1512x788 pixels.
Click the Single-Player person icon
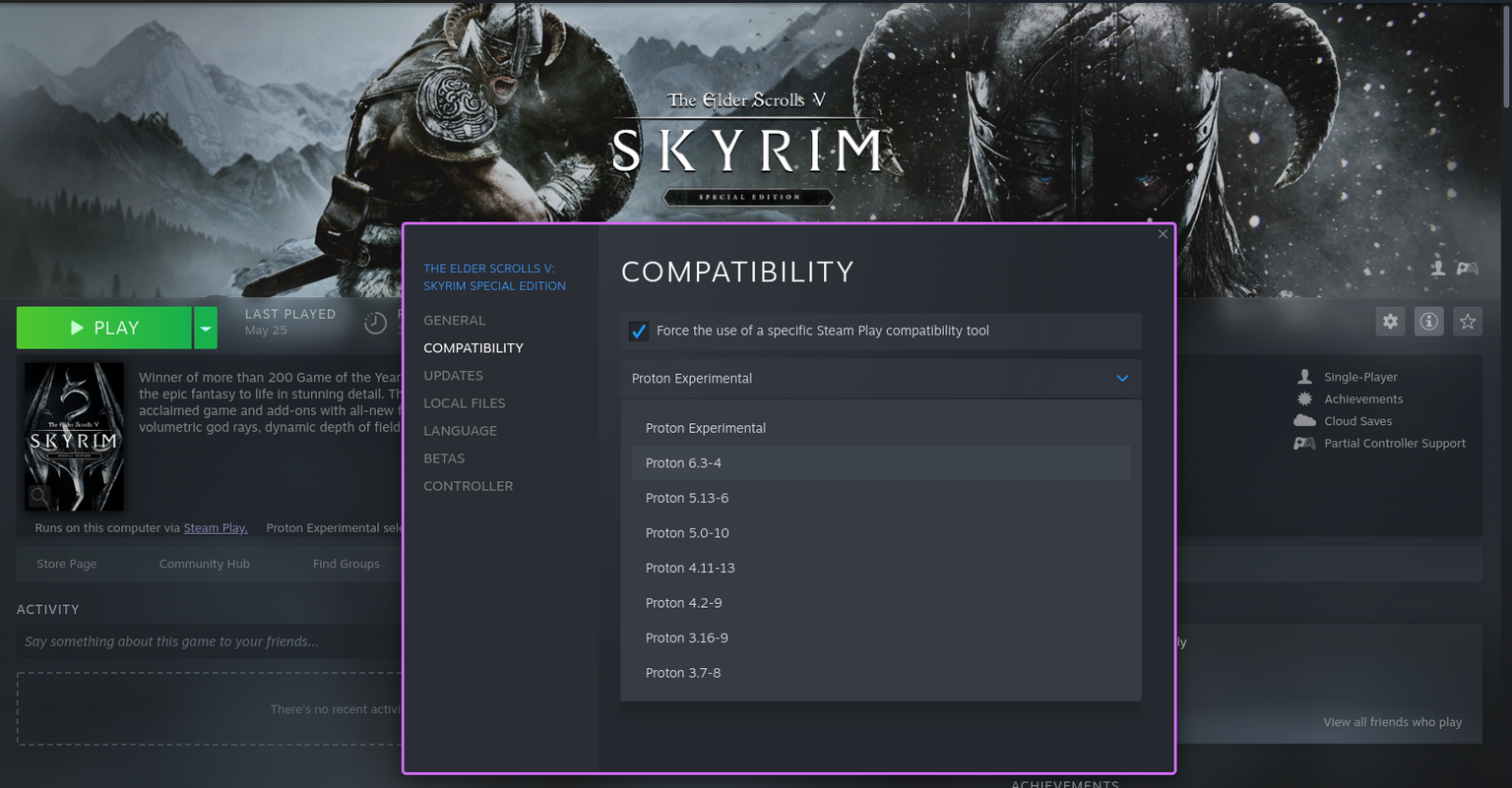[1303, 376]
